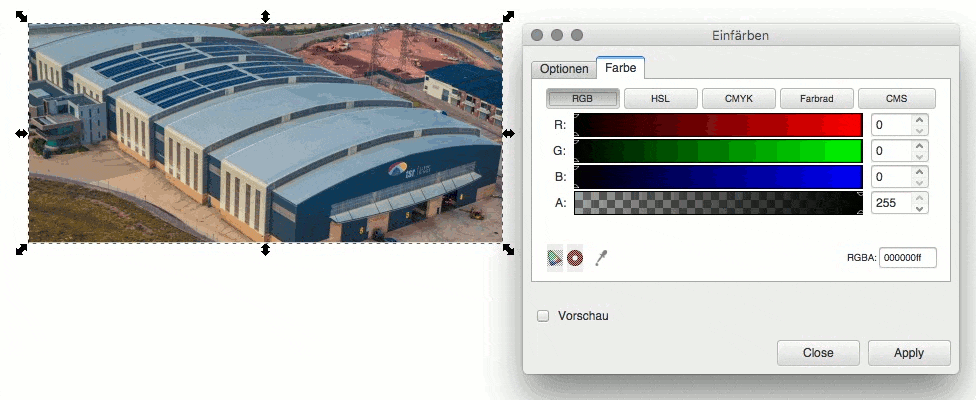This screenshot has height=400, width=976.
Task: Click the top-left diagonal resize handle
Action: click(x=21, y=16)
